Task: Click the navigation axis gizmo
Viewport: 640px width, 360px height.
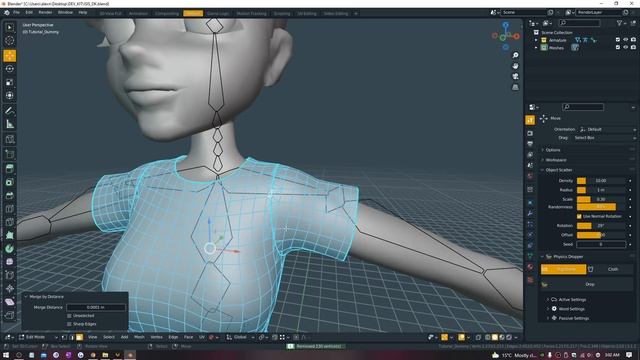Action: coord(505,37)
